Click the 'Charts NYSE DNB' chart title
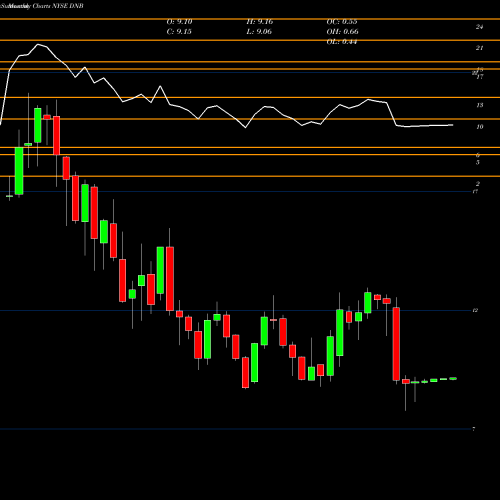The height and width of the screenshot is (500, 500). 58,6
